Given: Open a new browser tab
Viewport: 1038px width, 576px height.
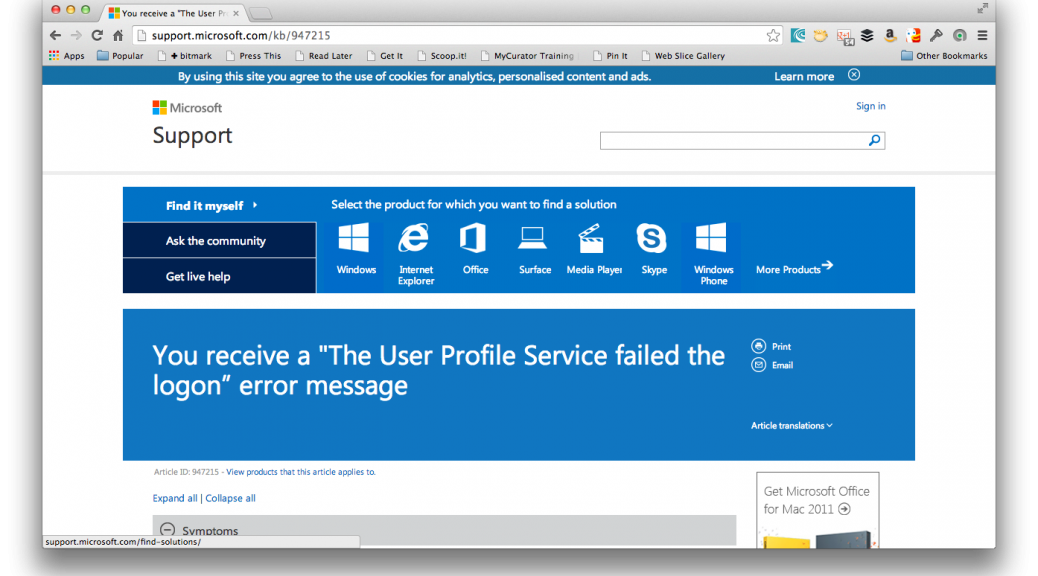Looking at the screenshot, I should [x=261, y=13].
